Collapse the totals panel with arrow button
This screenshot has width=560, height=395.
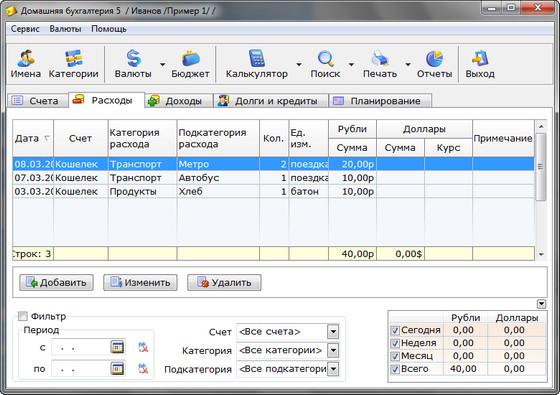click(541, 304)
